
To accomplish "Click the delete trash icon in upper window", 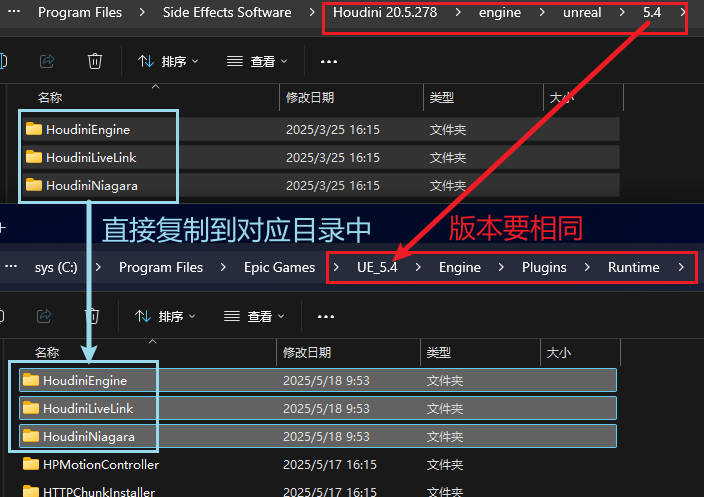I will point(95,61).
